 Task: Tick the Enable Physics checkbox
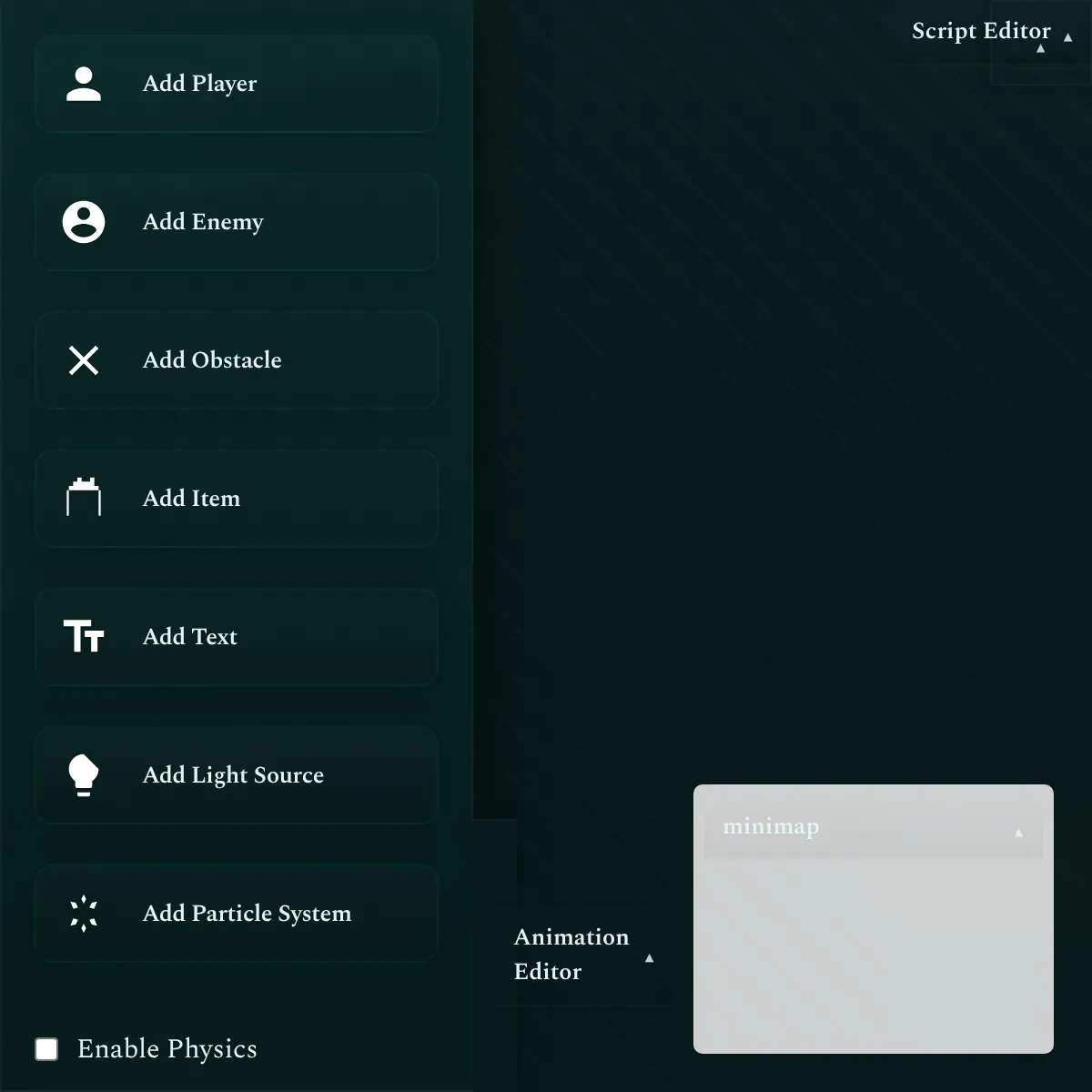coord(46,1049)
